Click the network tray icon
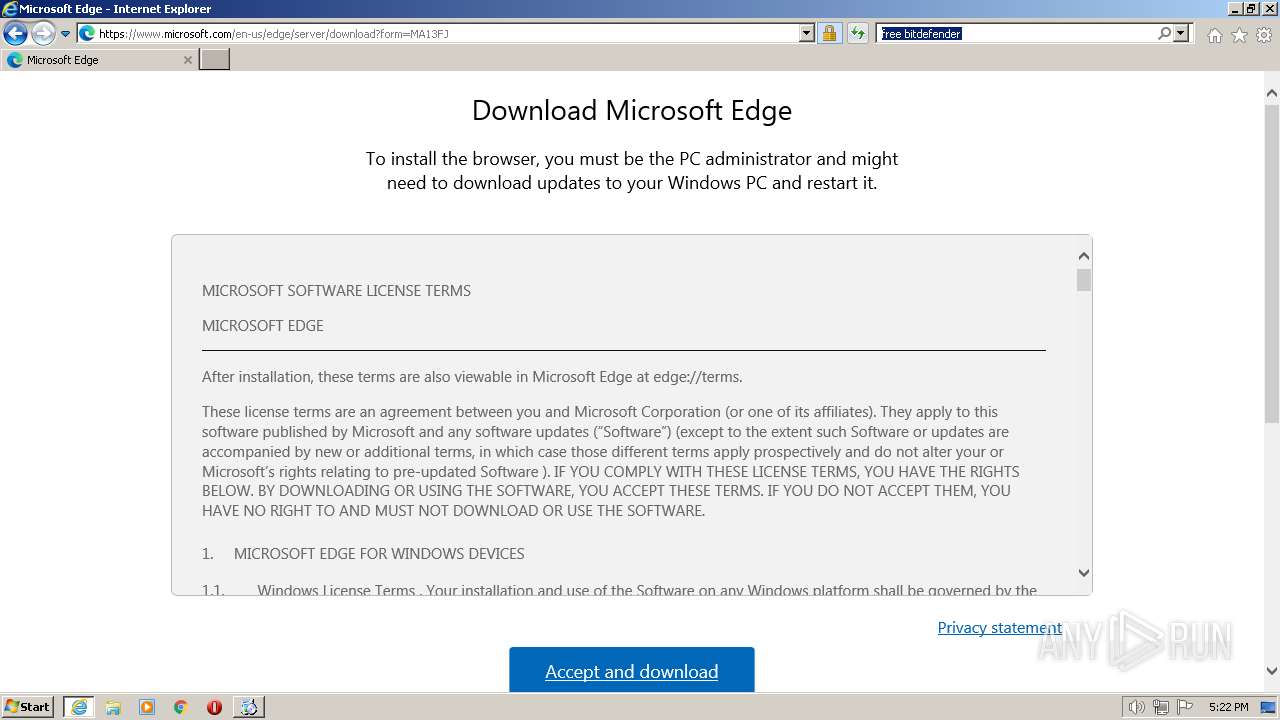1280x720 pixels. (x=1161, y=707)
